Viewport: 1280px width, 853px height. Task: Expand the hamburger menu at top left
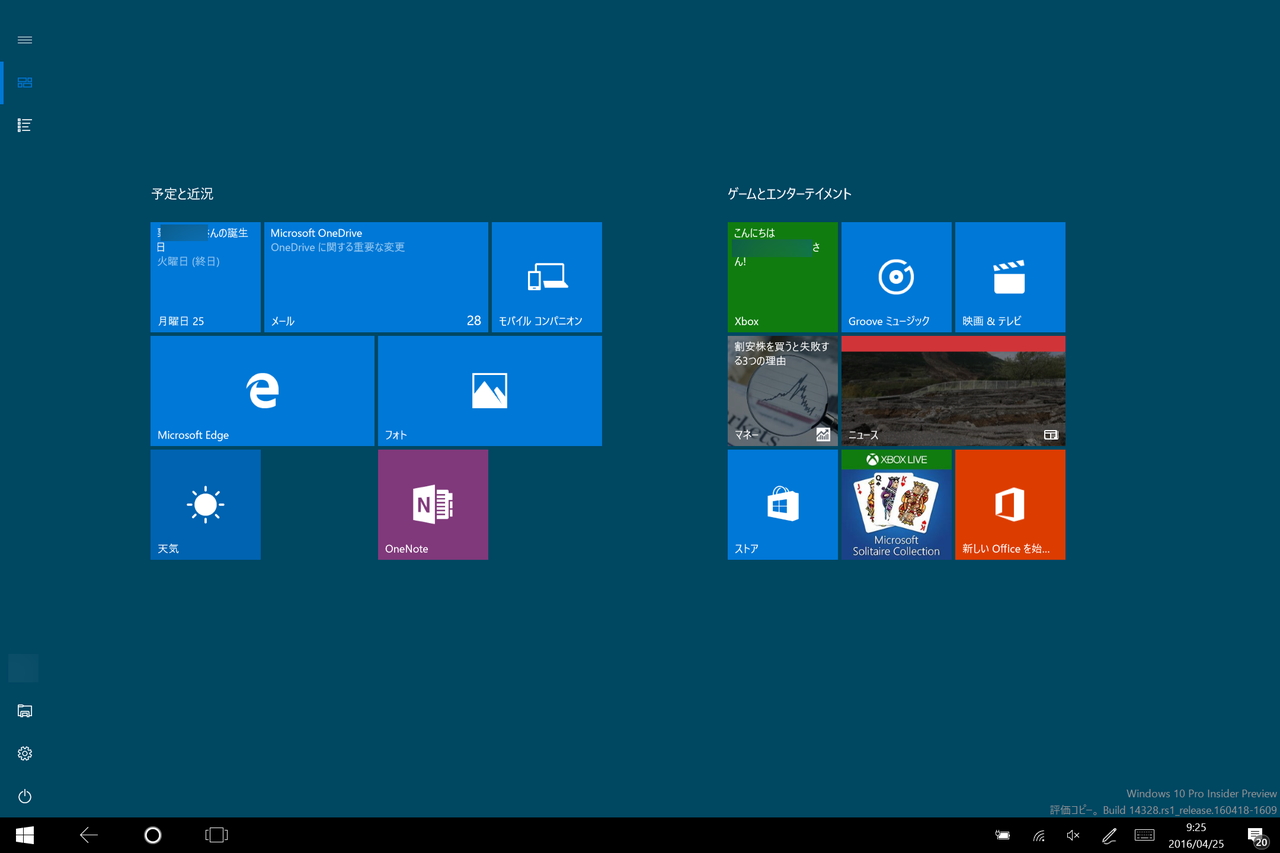(25, 40)
